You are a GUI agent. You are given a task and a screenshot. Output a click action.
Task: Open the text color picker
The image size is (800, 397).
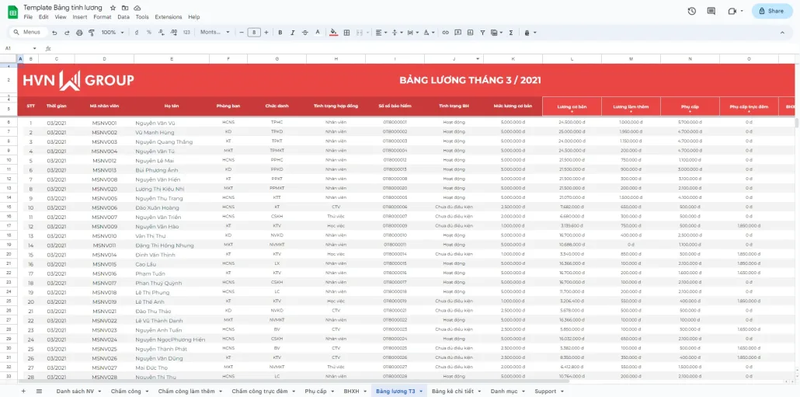[x=317, y=33]
